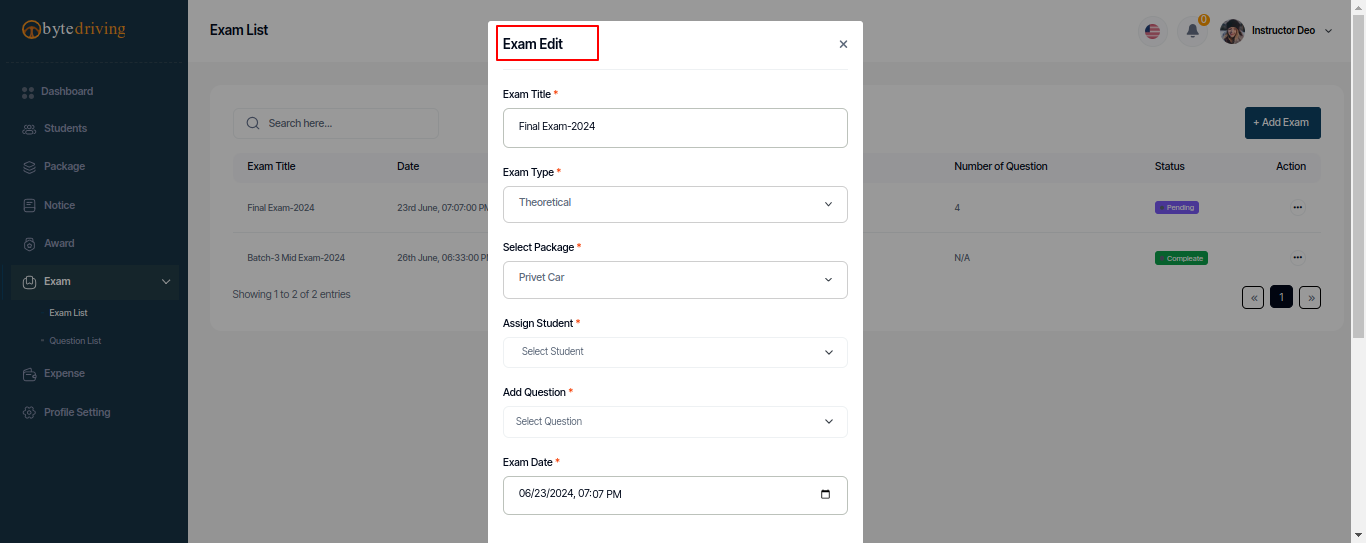The width and height of the screenshot is (1366, 543).
Task: Expand the Exam Type dropdown
Action: point(675,204)
